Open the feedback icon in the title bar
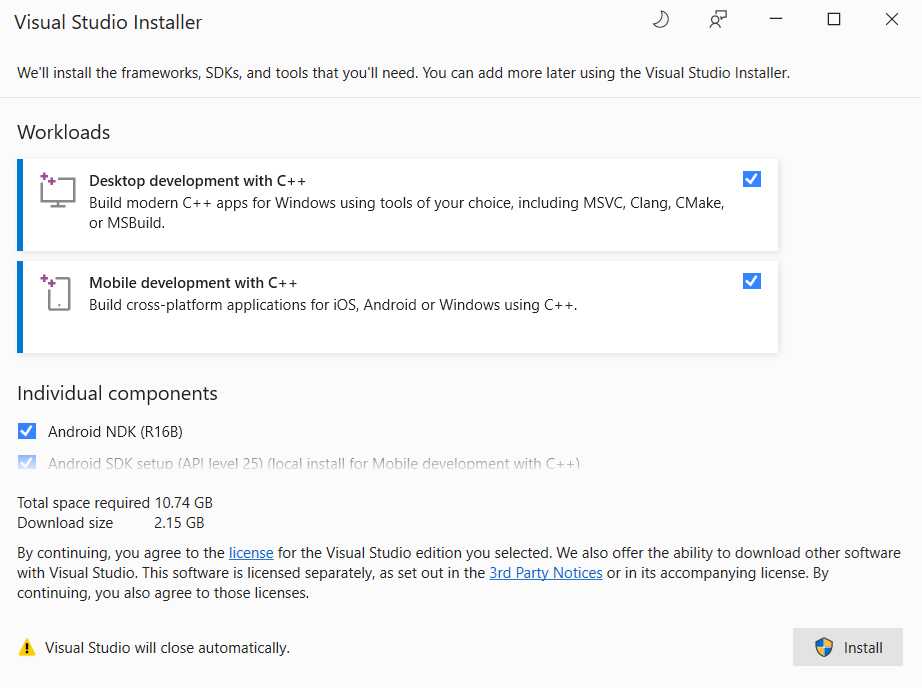The height and width of the screenshot is (688, 922). pyautogui.click(x=718, y=19)
